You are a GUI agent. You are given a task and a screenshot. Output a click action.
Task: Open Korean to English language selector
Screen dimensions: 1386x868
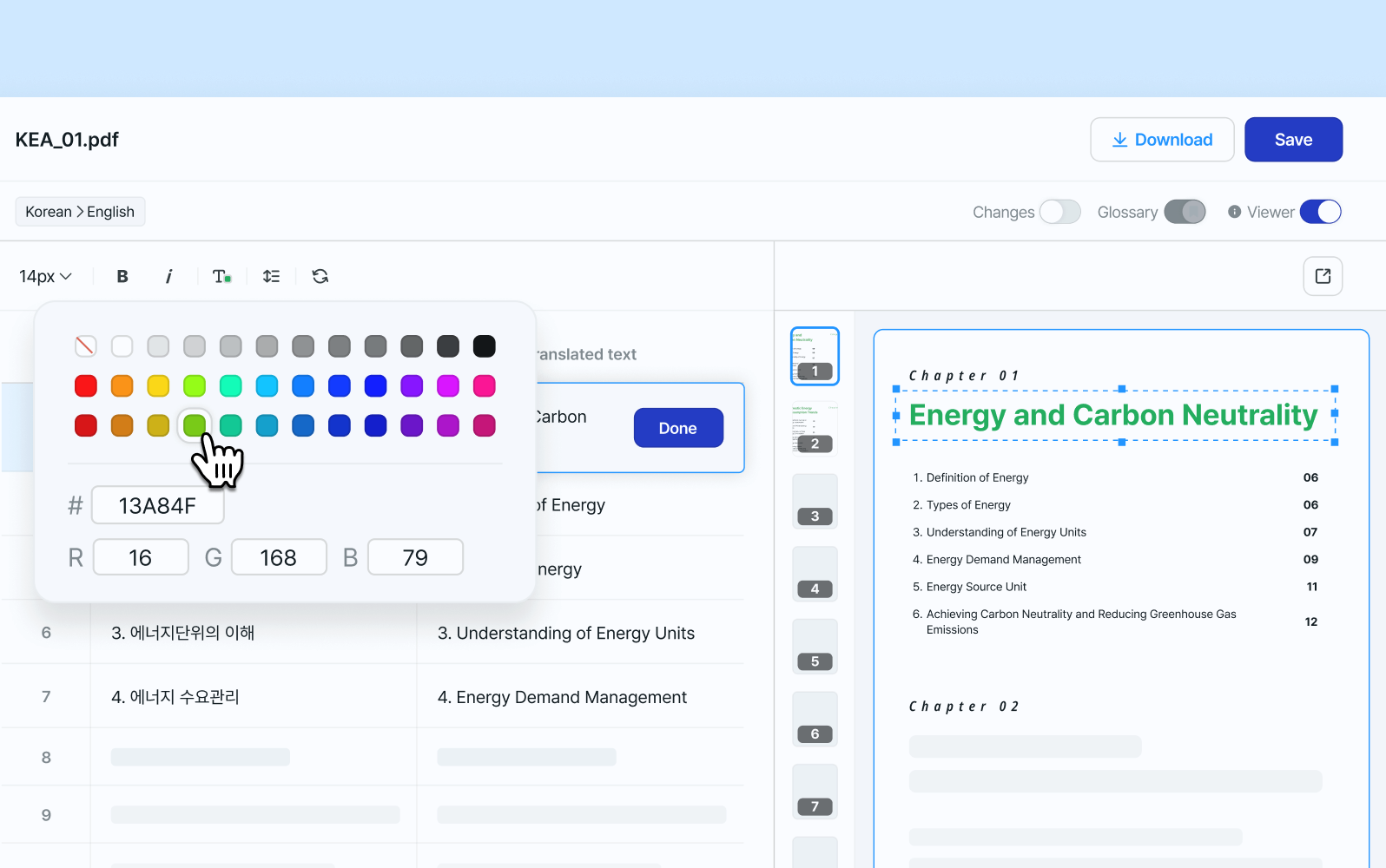pyautogui.click(x=80, y=212)
